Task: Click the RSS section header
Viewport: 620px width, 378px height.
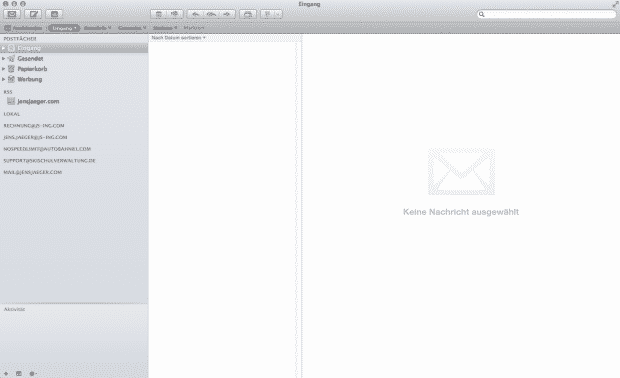Action: coord(8,92)
